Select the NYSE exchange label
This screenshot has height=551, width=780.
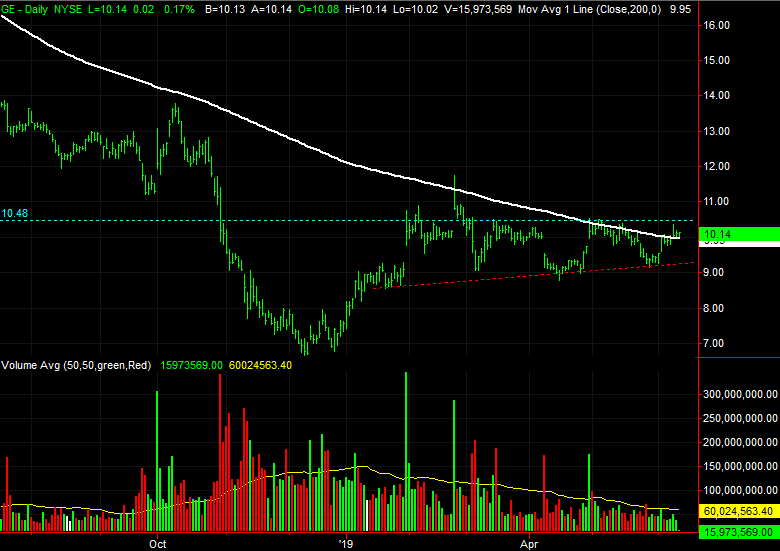click(68, 9)
